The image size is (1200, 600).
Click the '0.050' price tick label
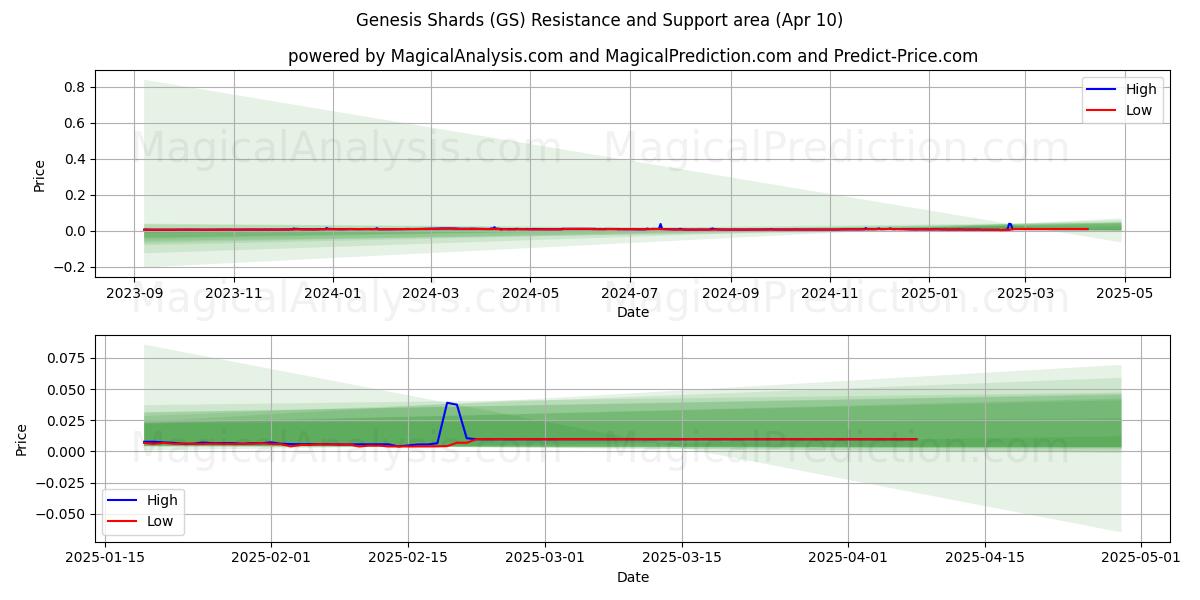click(68, 390)
